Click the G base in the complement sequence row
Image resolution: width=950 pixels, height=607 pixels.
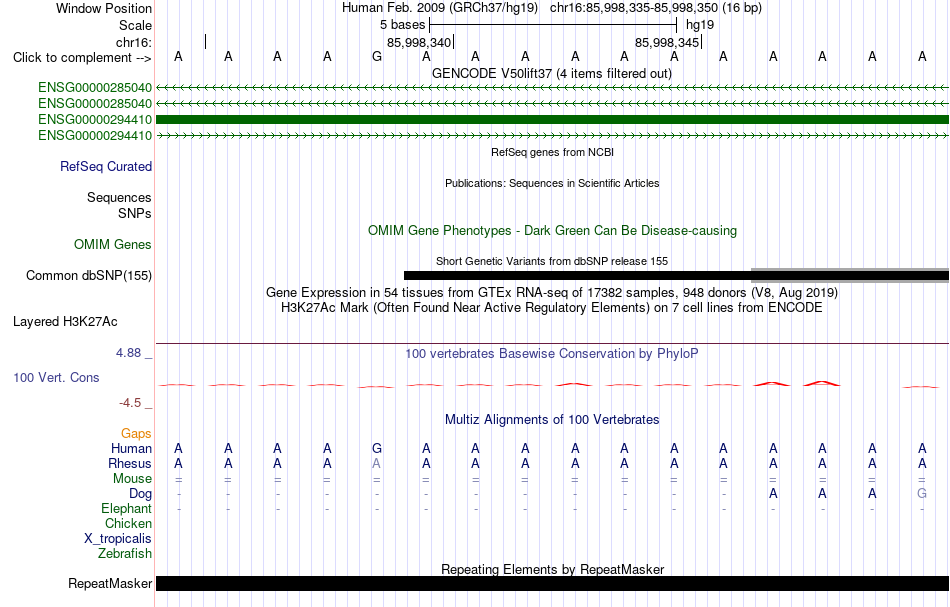point(377,56)
